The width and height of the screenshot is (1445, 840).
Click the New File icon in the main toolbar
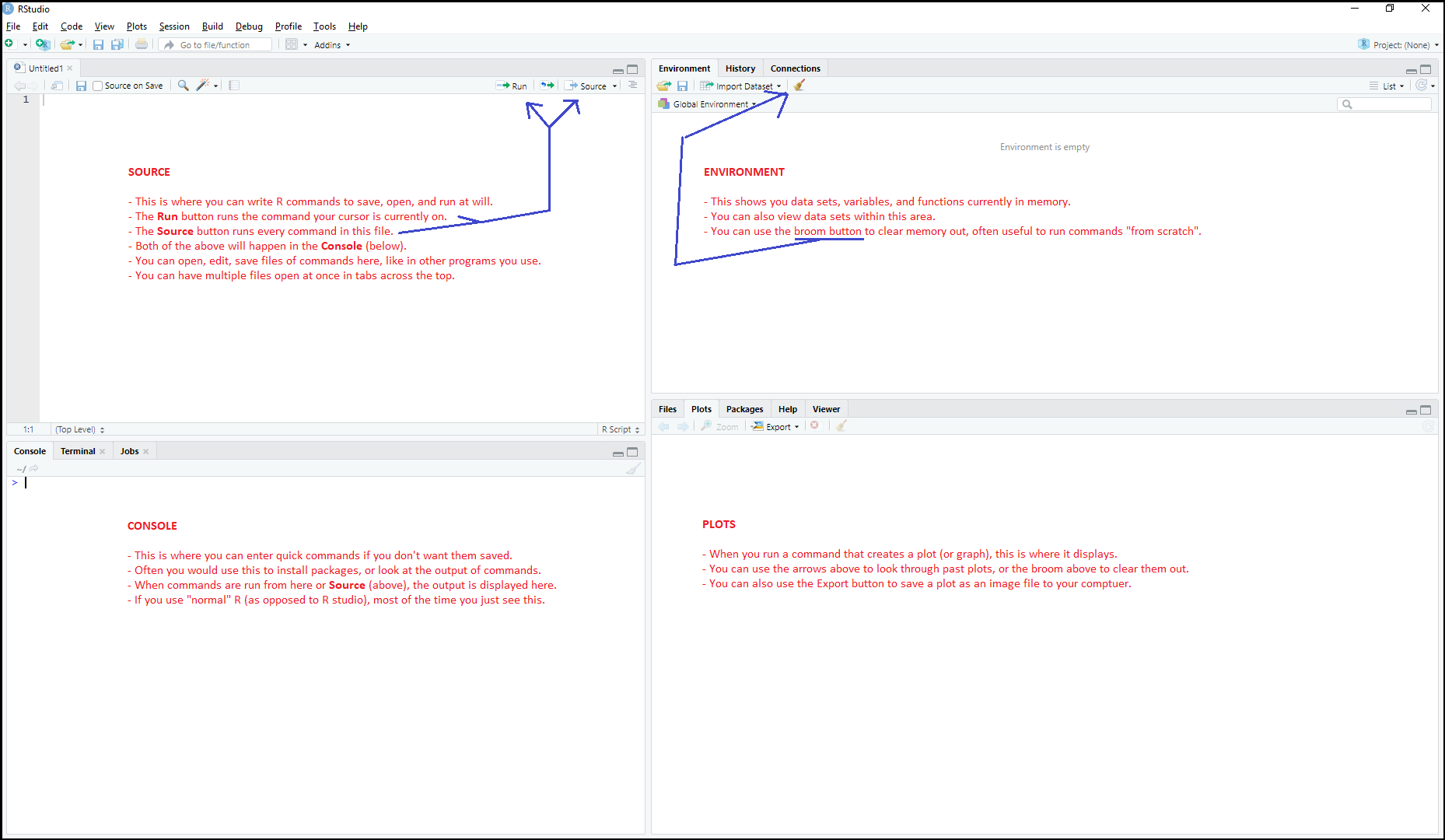pos(9,44)
